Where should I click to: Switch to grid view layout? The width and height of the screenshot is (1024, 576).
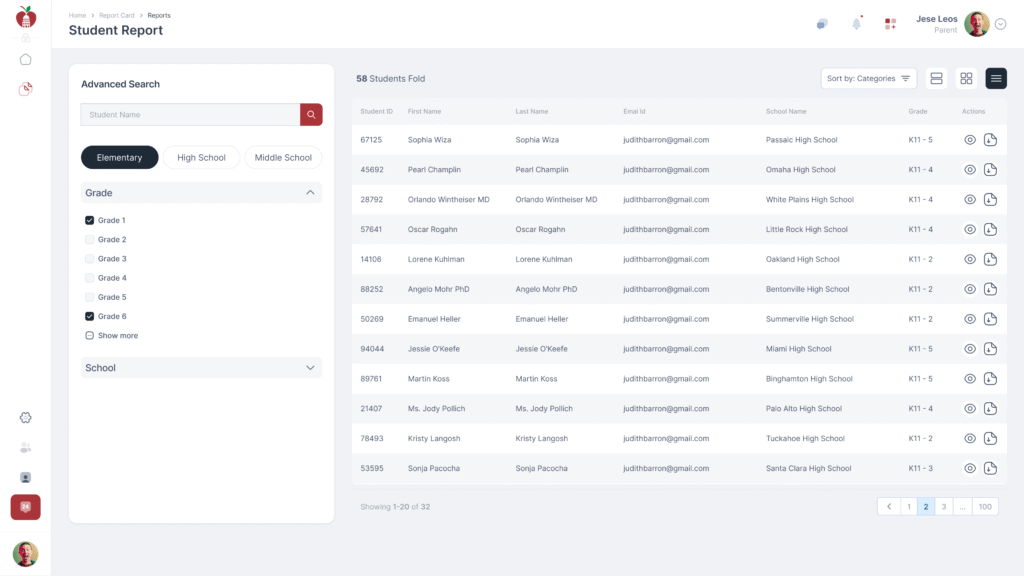(966, 78)
